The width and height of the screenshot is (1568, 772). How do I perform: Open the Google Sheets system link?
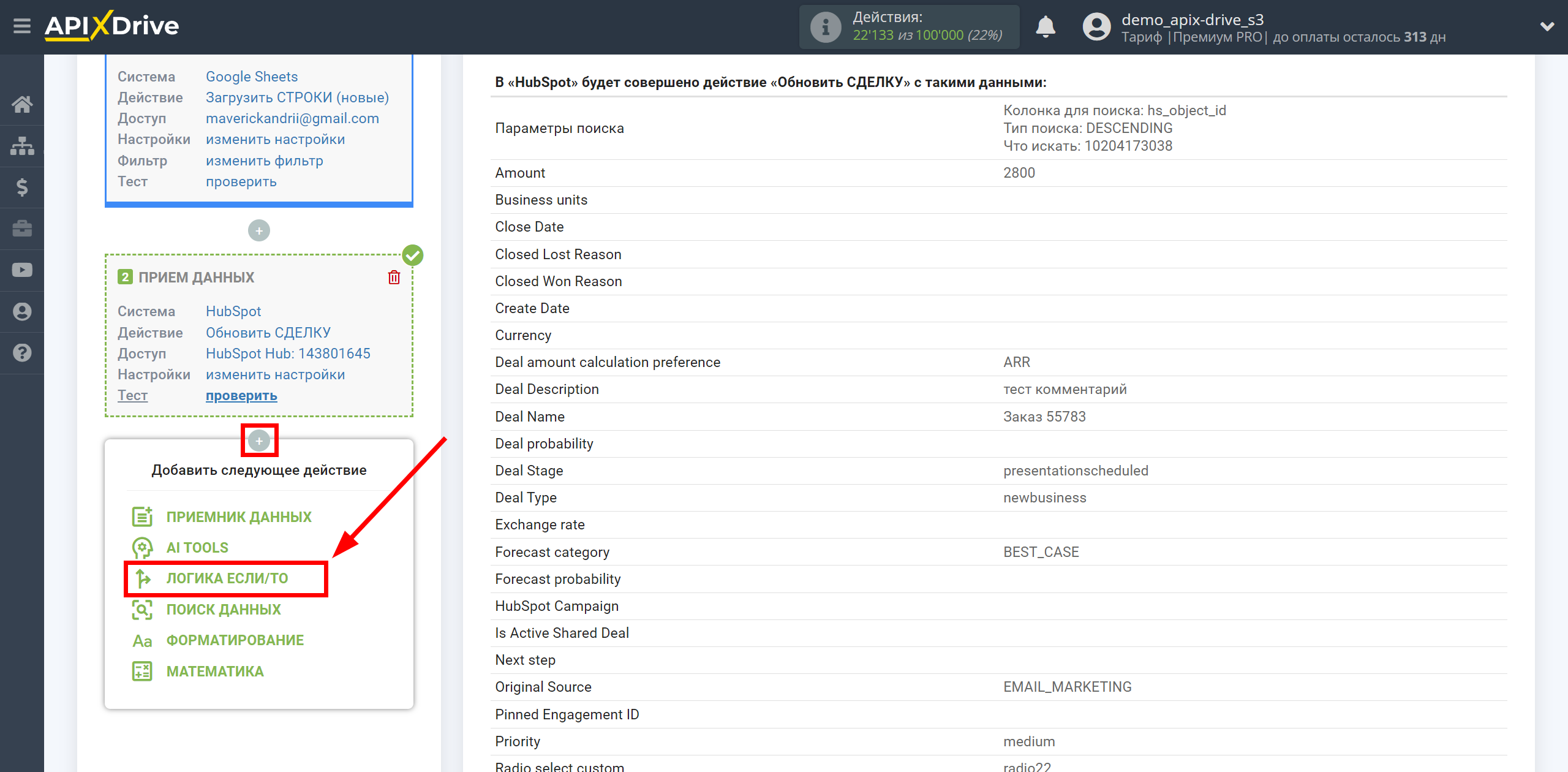(x=252, y=77)
